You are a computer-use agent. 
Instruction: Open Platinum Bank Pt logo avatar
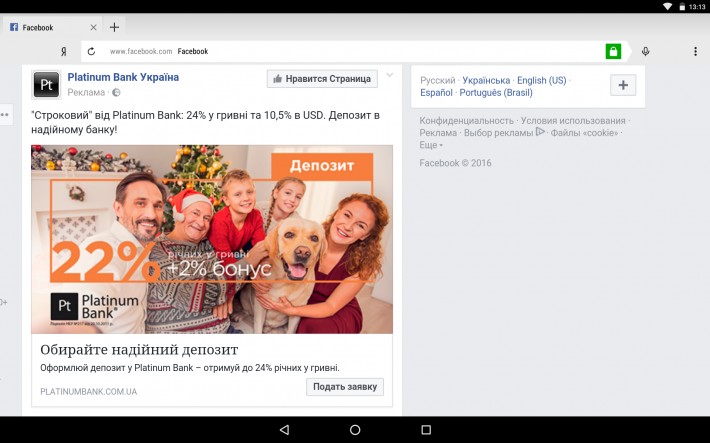tap(46, 85)
